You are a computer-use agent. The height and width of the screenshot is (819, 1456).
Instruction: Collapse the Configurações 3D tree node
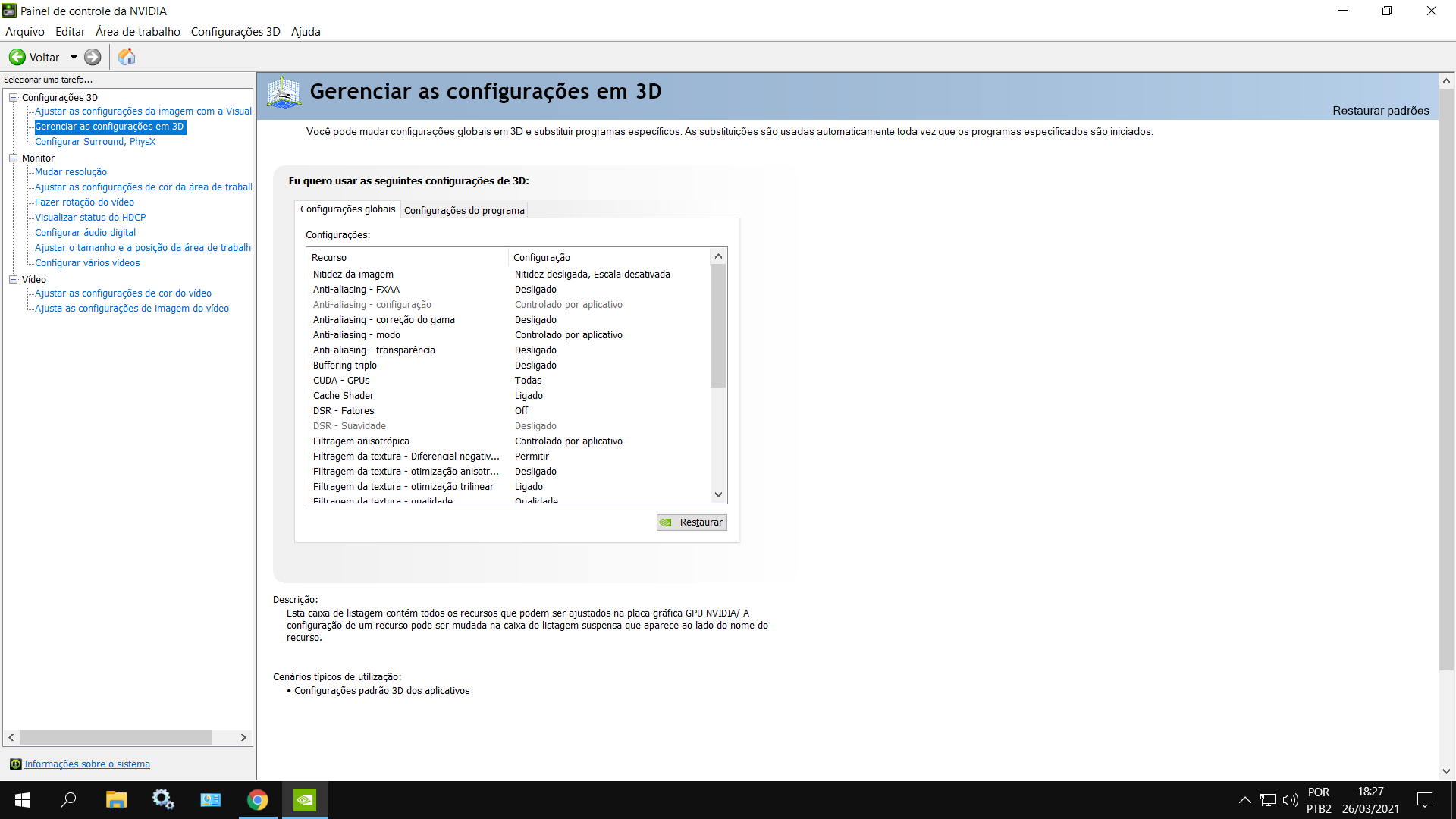point(13,97)
